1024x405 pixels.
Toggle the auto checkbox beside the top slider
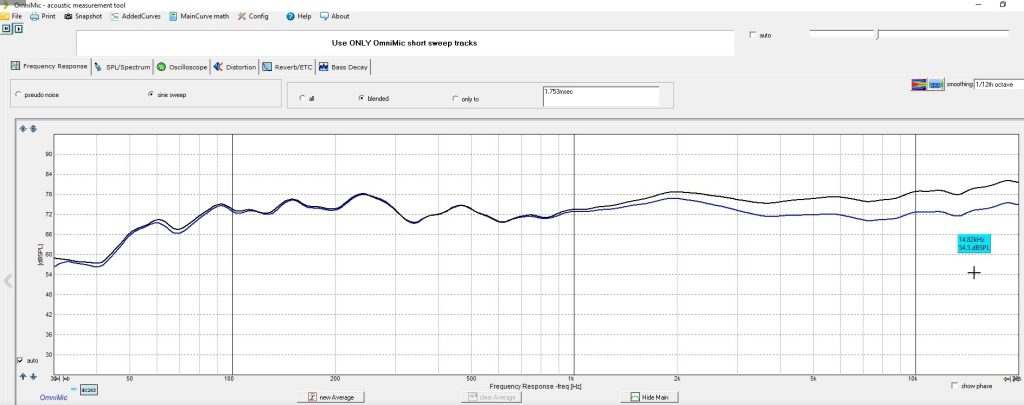click(753, 35)
